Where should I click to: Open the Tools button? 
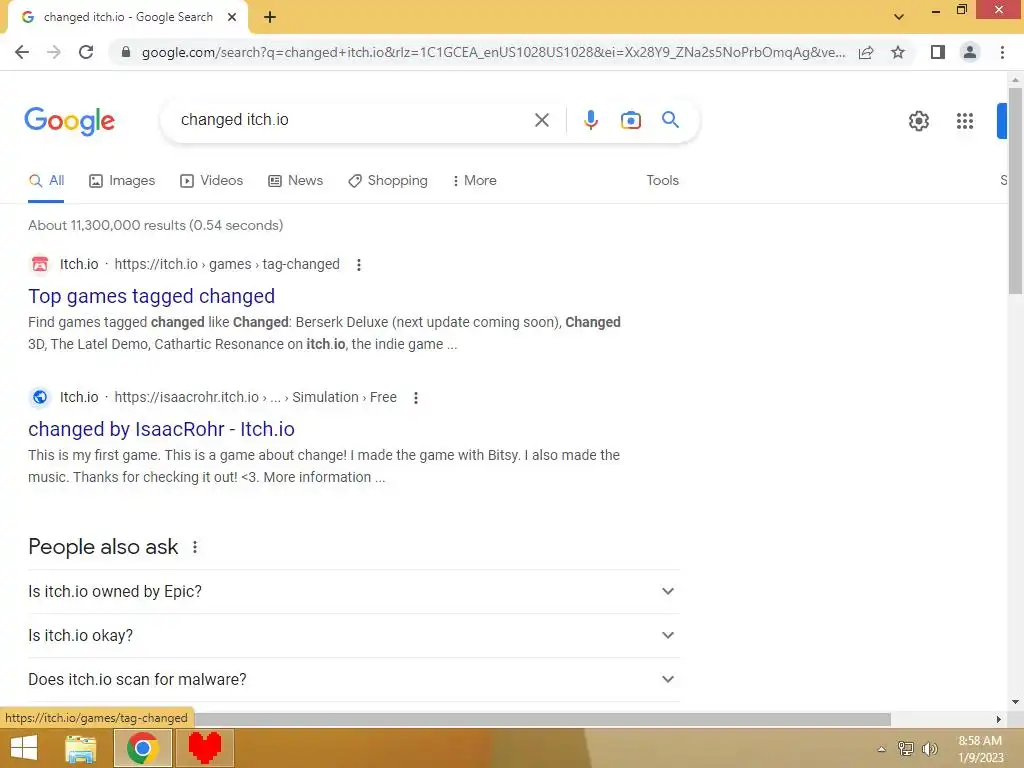tap(662, 181)
